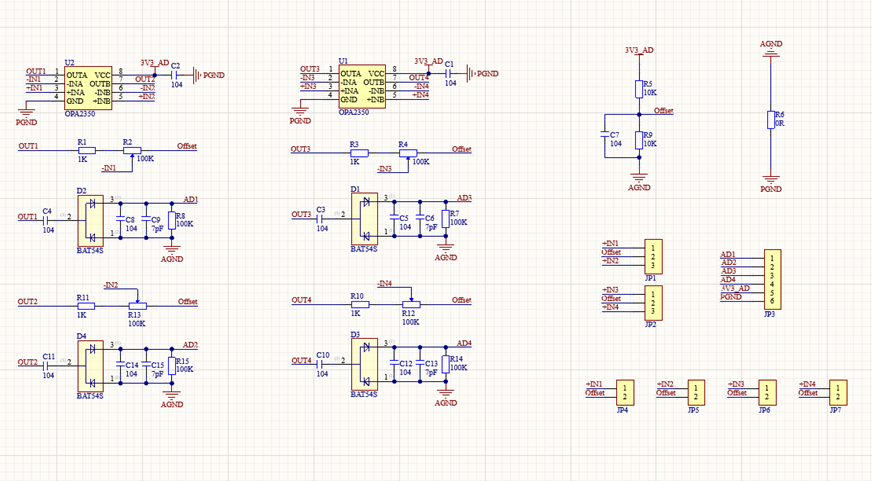The image size is (872, 481).
Task: Select resistor R10 1K
Action: point(360,304)
